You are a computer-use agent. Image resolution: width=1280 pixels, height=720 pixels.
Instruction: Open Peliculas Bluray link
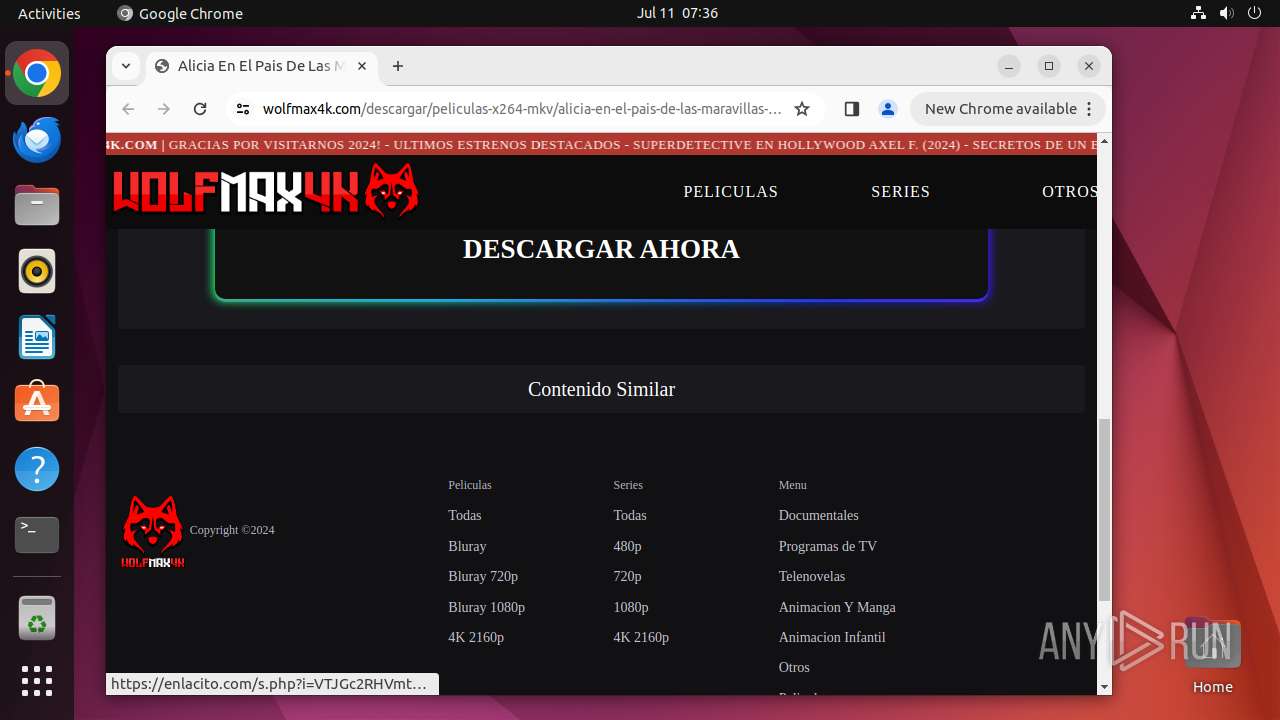[x=467, y=547]
